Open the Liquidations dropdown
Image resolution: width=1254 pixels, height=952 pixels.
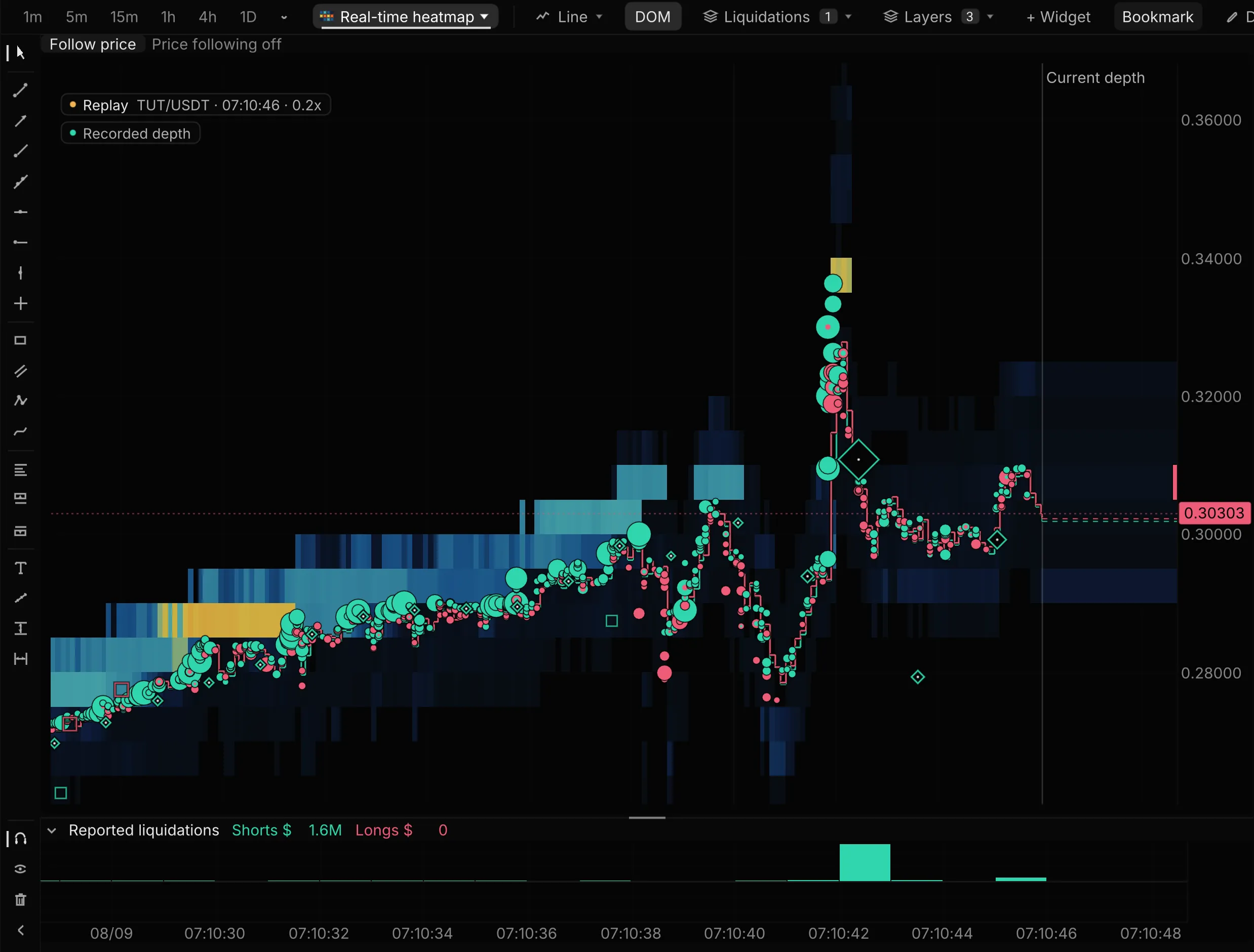777,17
